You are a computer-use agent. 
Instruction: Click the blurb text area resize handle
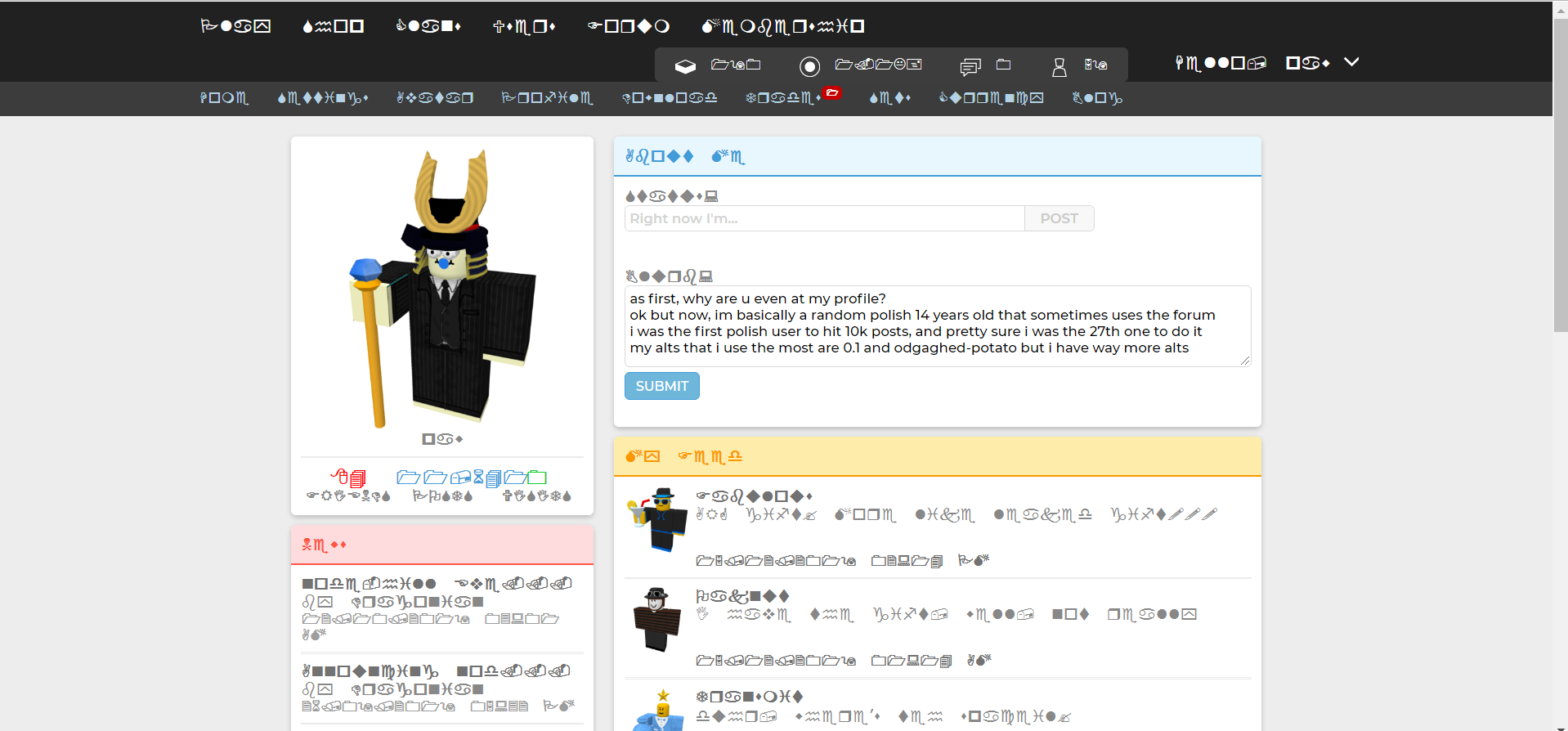[x=1245, y=361]
